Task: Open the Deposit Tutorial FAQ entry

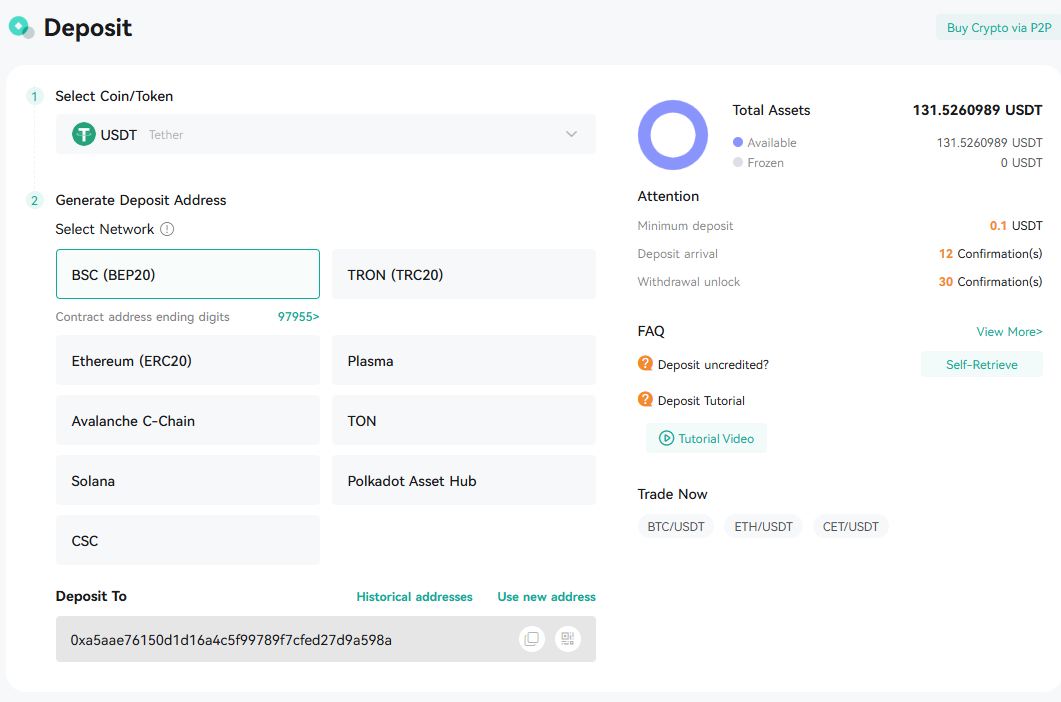Action: pos(701,400)
